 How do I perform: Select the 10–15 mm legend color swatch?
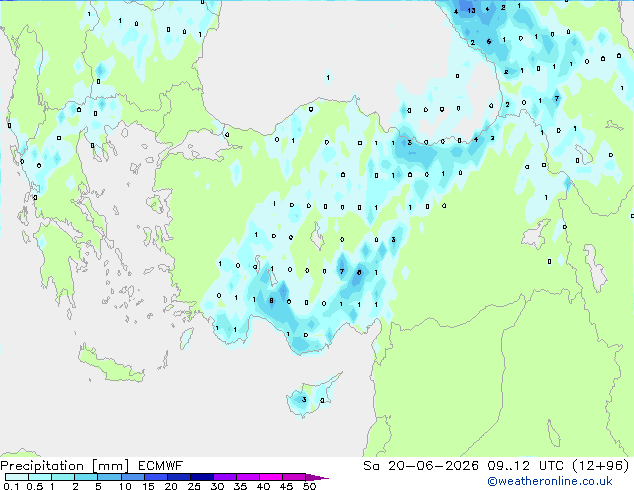[133, 477]
